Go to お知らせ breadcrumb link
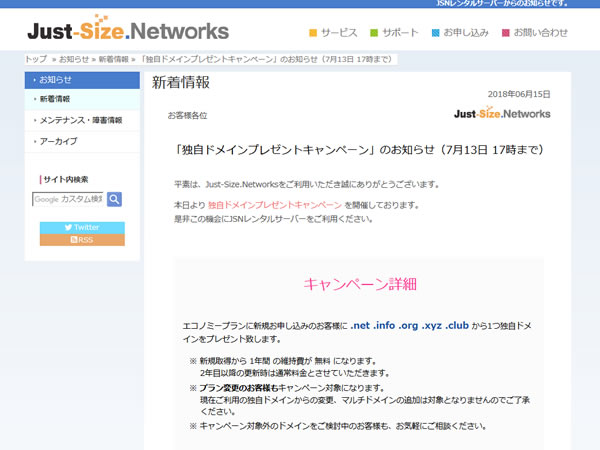This screenshot has height=450, width=600. point(73,59)
